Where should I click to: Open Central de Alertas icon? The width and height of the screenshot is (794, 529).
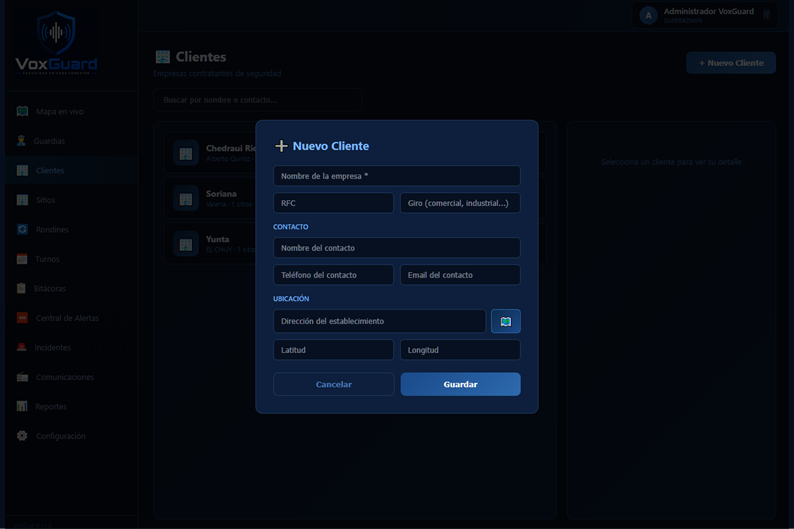22,318
